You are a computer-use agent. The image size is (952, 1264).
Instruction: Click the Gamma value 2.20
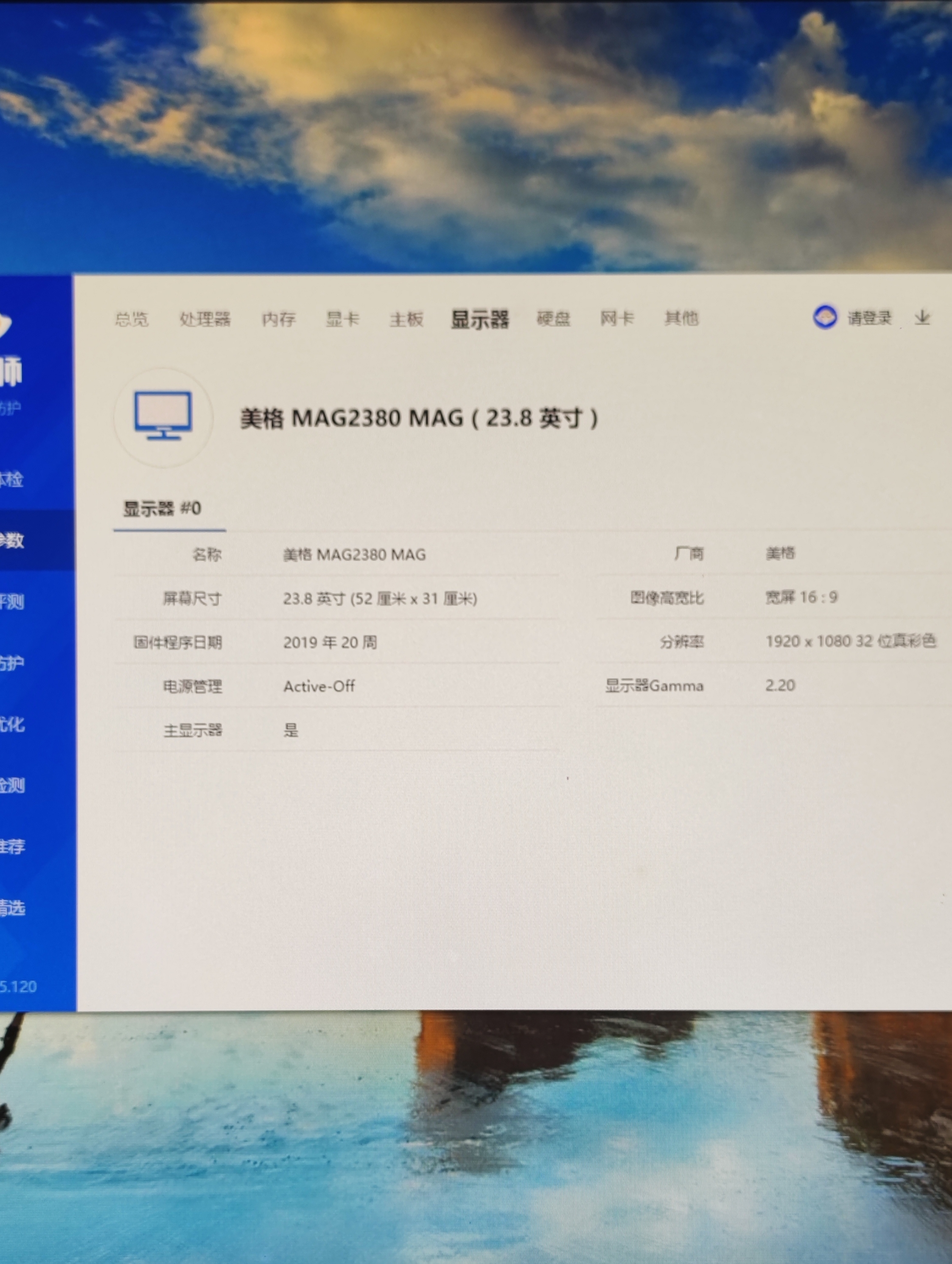pyautogui.click(x=780, y=685)
